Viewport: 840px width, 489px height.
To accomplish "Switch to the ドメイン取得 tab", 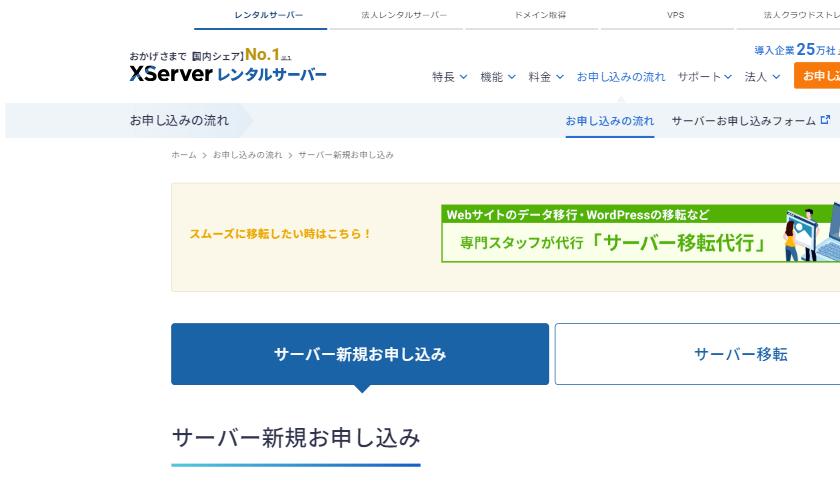I will click(539, 15).
